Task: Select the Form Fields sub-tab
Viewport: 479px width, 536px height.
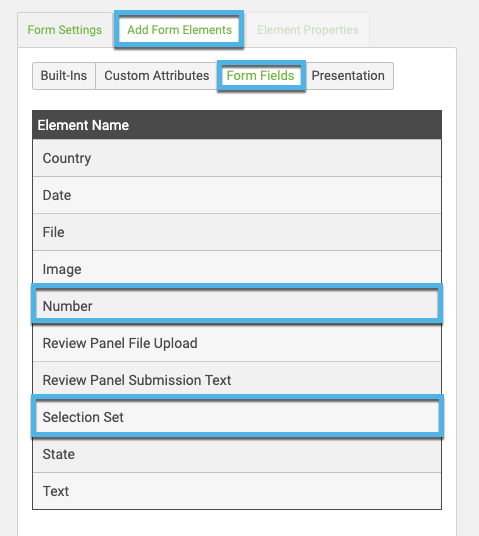Action: click(261, 76)
